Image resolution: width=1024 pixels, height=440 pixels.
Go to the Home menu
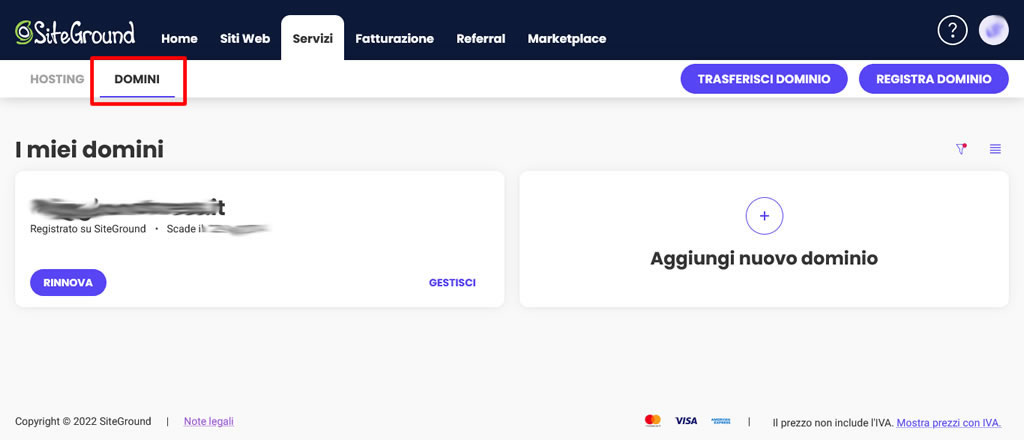click(180, 39)
